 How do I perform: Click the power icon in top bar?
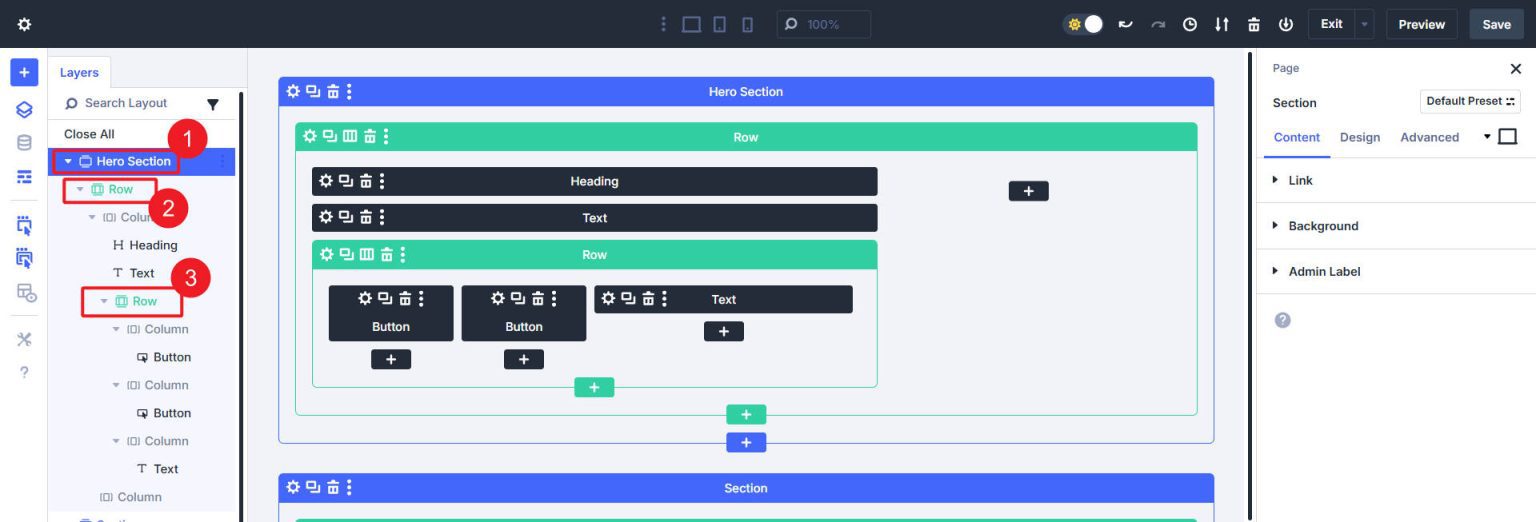[1286, 24]
